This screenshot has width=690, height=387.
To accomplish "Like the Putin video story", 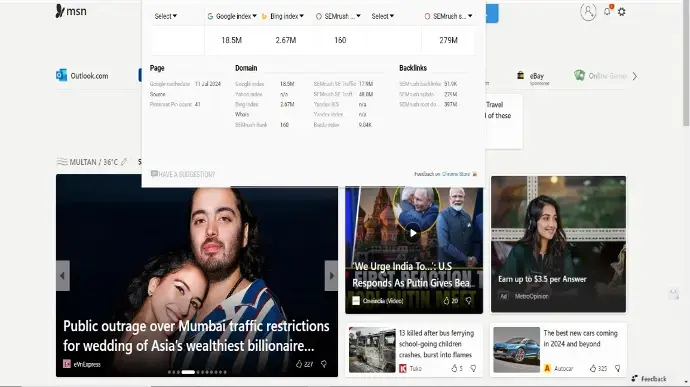I will pos(450,301).
